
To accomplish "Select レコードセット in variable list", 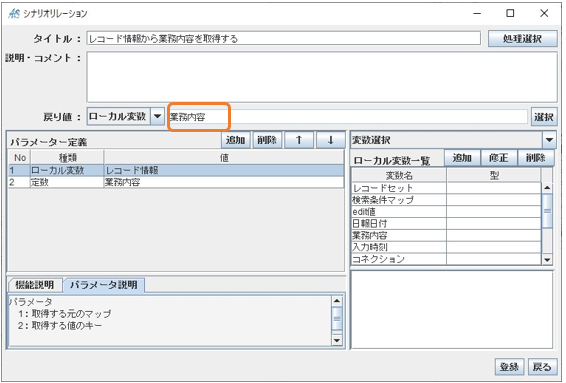I will point(399,188).
